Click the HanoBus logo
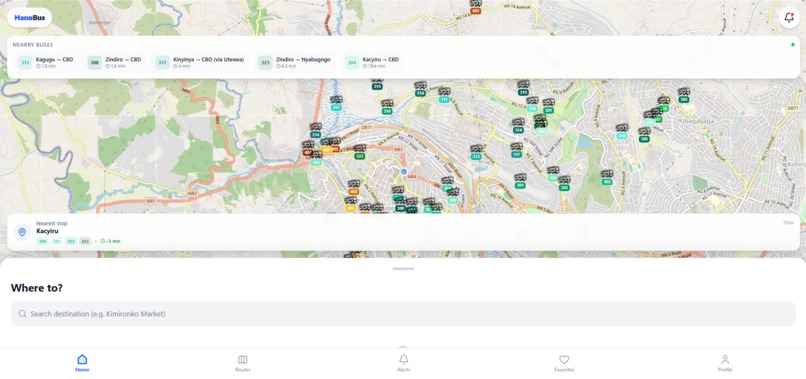Screen dimensions: 806x379 tap(29, 17)
